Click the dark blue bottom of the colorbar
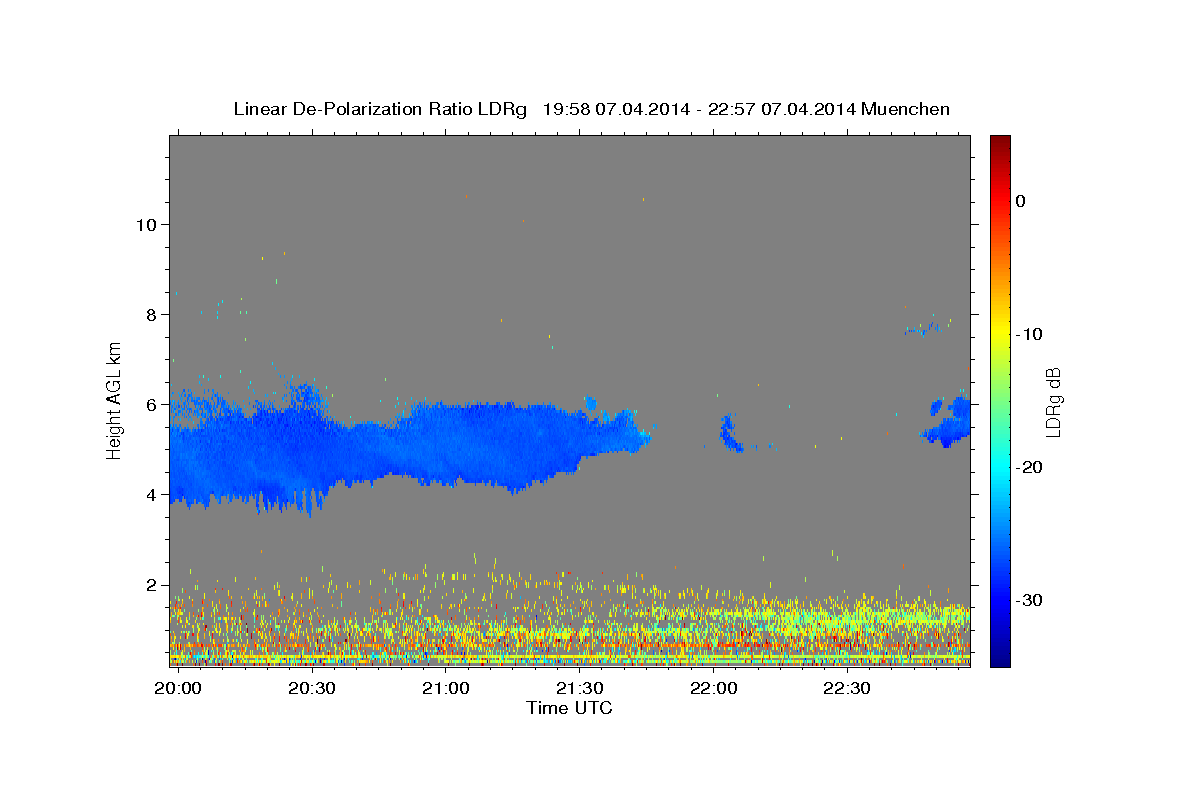Viewport: 1200px width, 800px height. click(x=1000, y=655)
